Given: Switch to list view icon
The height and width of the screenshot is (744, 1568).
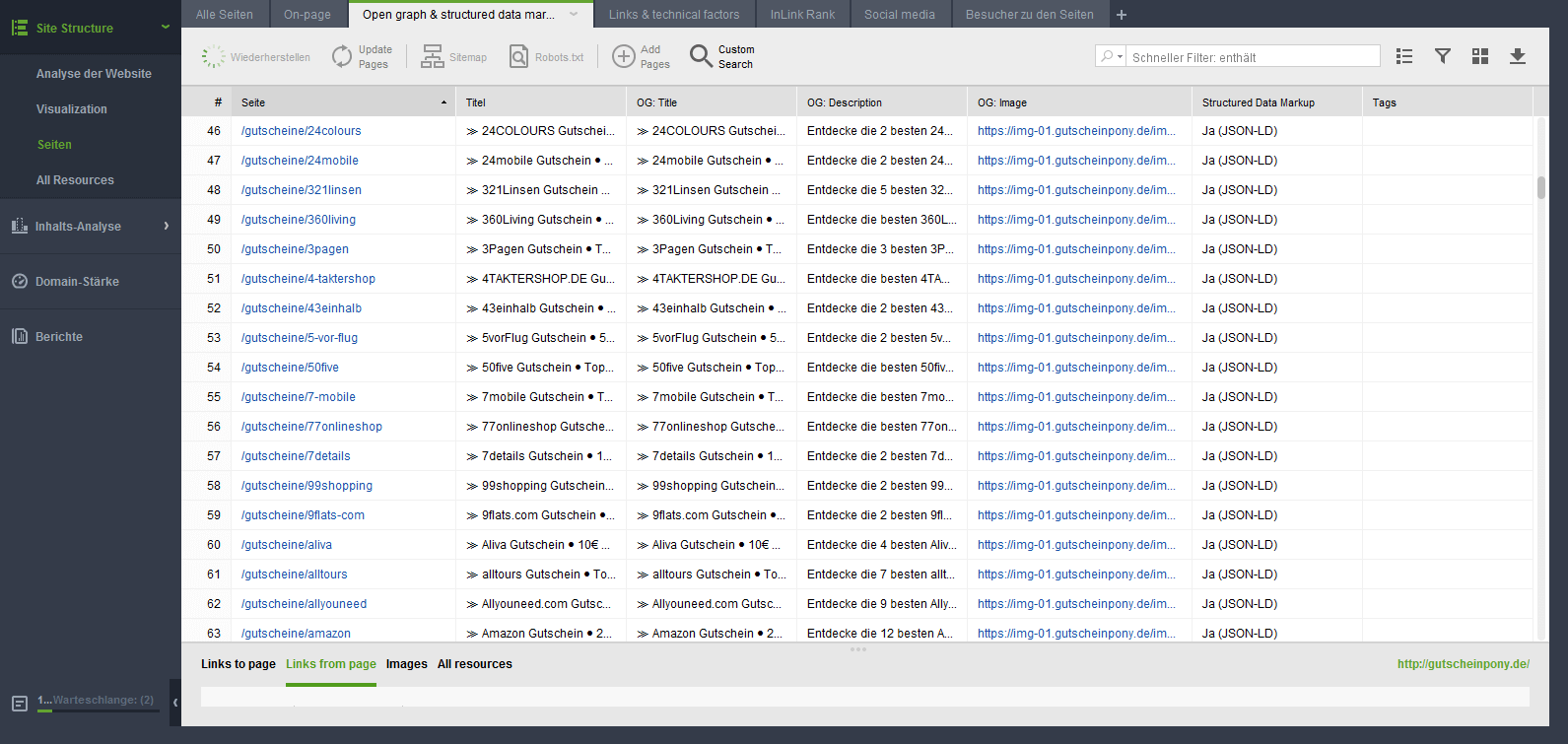Looking at the screenshot, I should pyautogui.click(x=1404, y=57).
